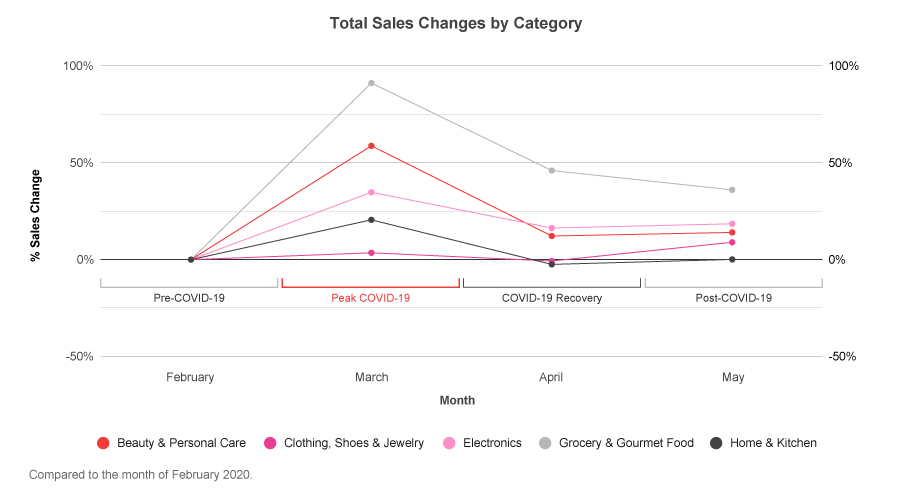Select the COVID-19 Recovery period label

click(551, 298)
